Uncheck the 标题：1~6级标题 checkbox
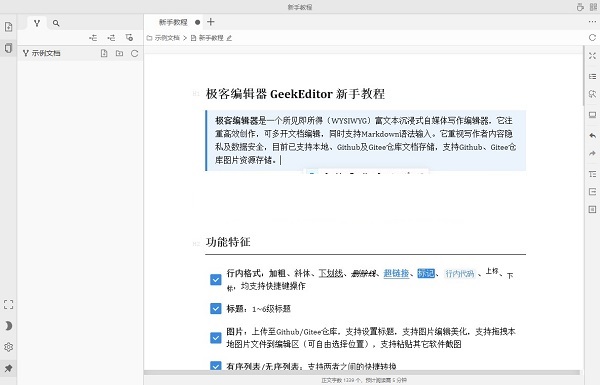Screen dimensions: 600x385 coord(216,308)
